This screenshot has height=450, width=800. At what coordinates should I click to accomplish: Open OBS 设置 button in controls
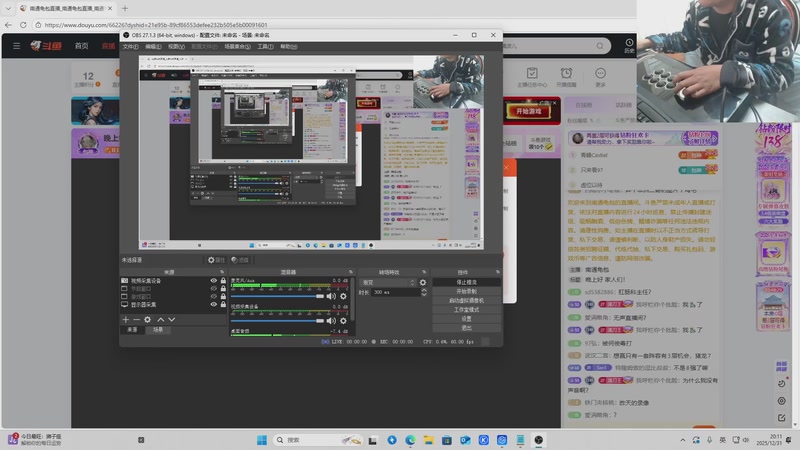(x=466, y=319)
